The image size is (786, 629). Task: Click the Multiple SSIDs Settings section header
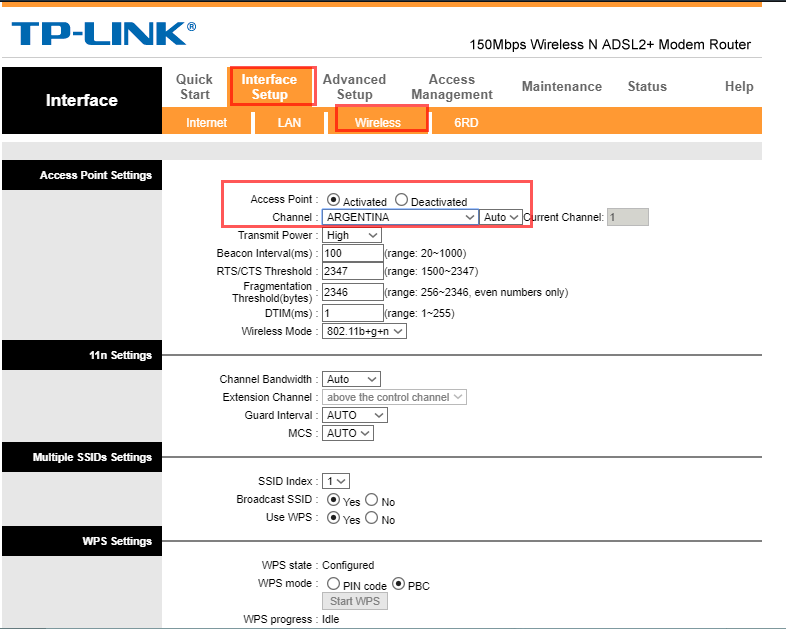82,457
